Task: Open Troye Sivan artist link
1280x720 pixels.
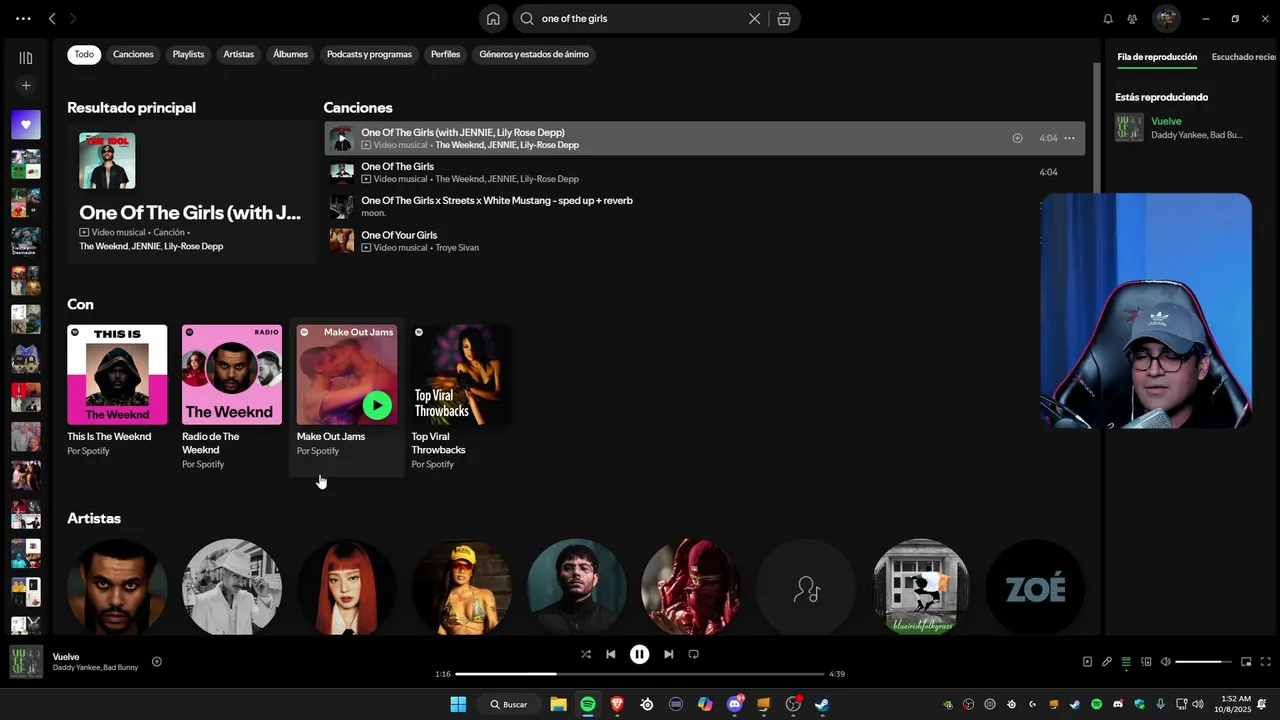Action: point(457,248)
